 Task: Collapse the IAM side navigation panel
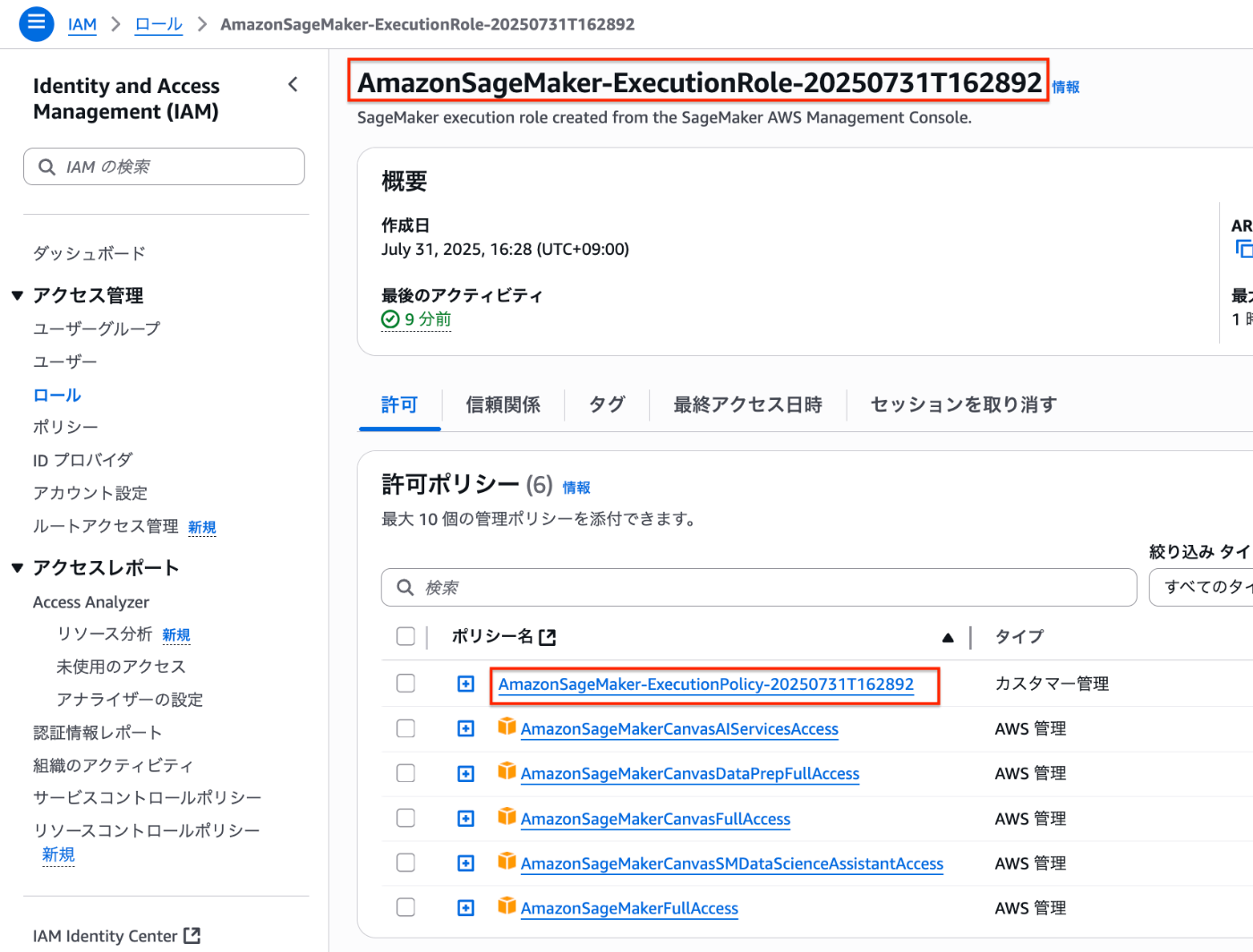pyautogui.click(x=293, y=85)
